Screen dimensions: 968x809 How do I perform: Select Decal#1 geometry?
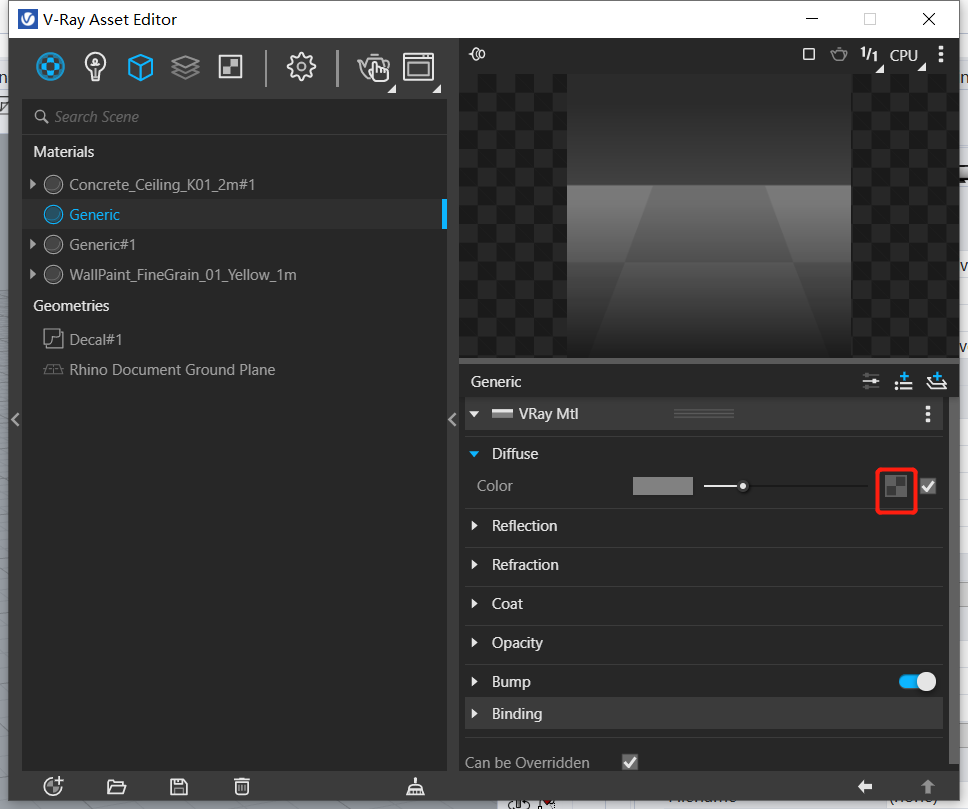(x=234, y=339)
